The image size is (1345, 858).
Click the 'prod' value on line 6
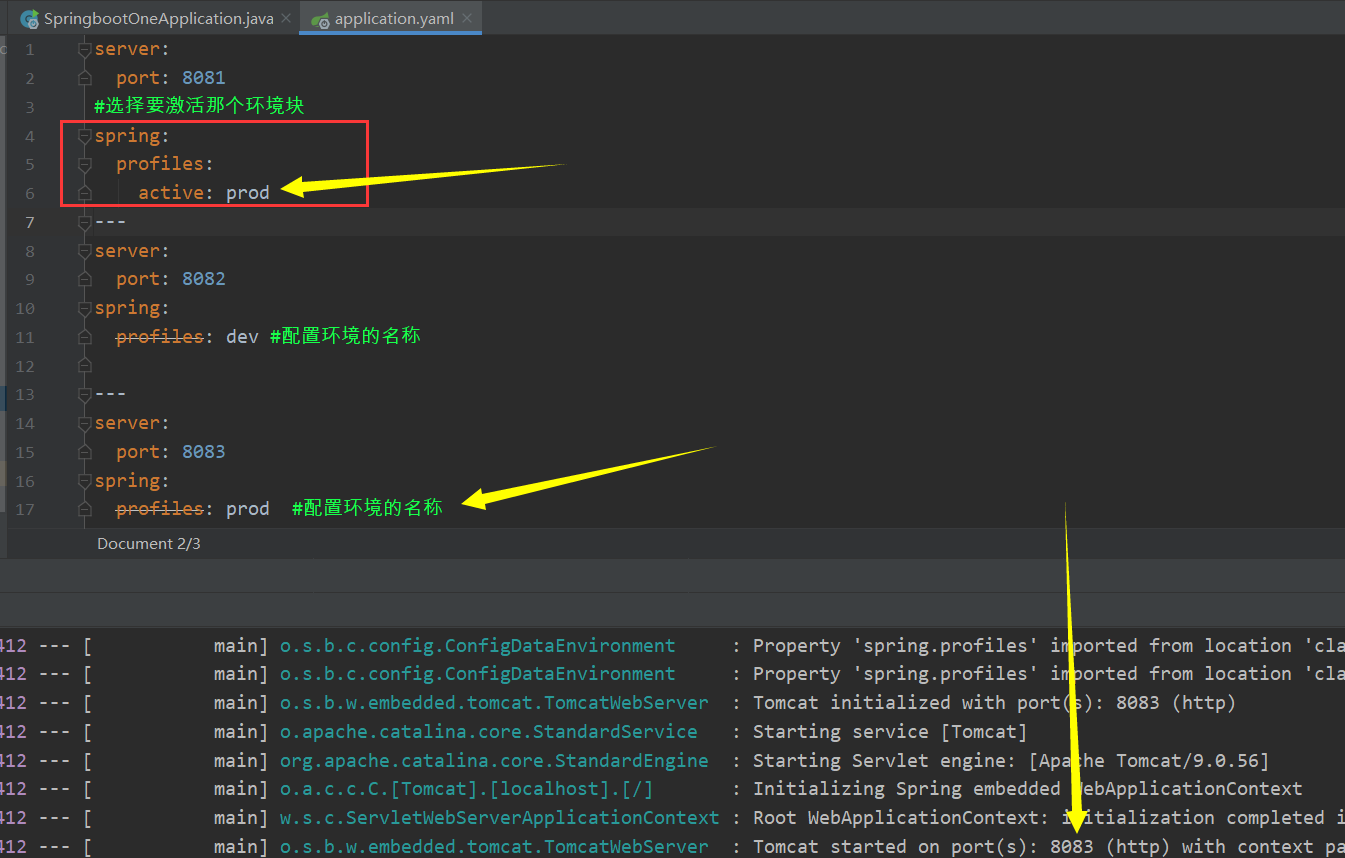[248, 193]
